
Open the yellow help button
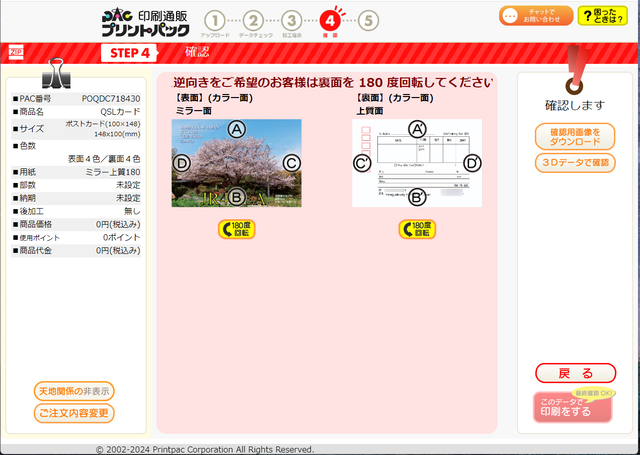click(602, 16)
